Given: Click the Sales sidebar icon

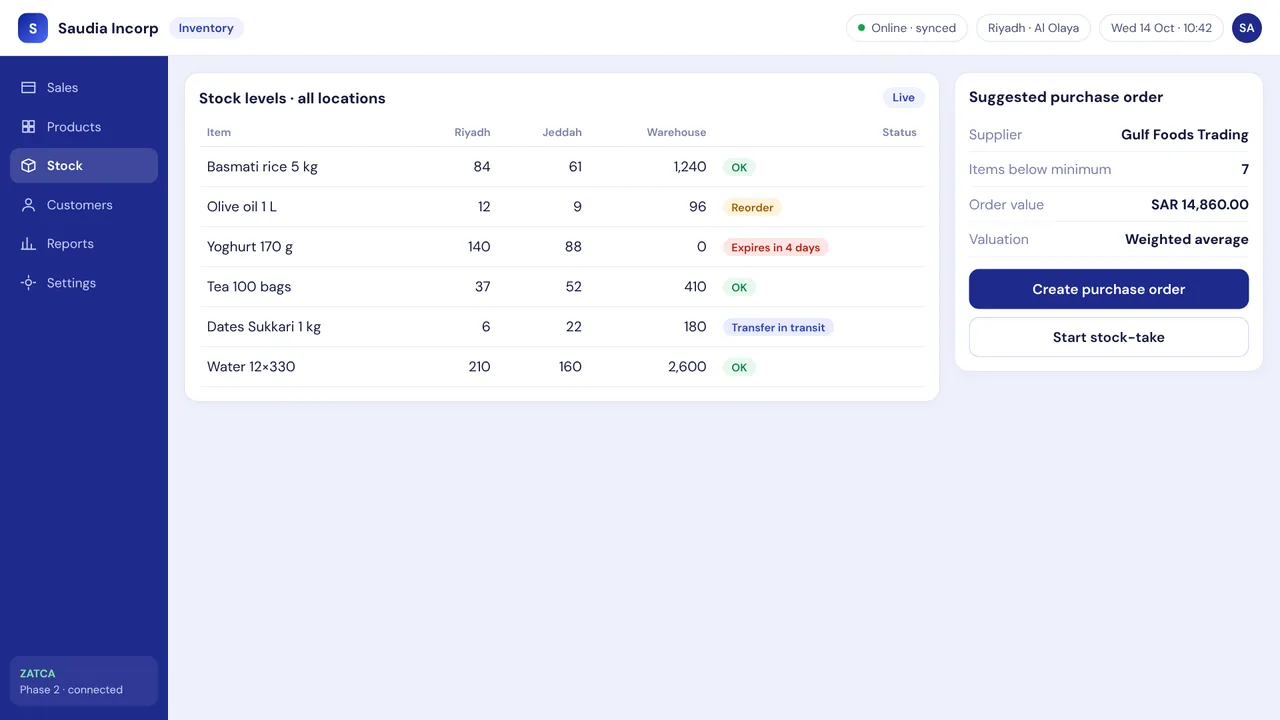Looking at the screenshot, I should coord(28,88).
